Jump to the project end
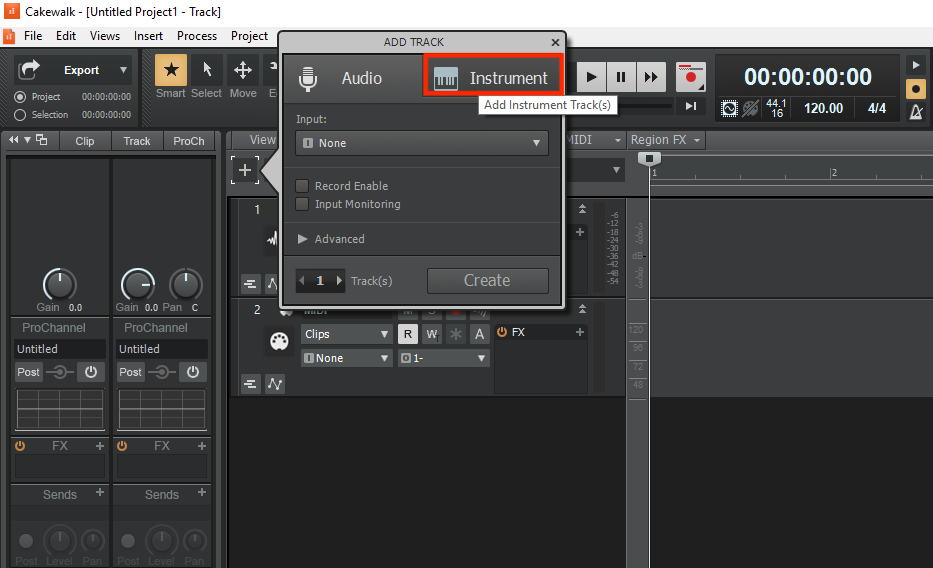Image resolution: width=933 pixels, height=568 pixels. (x=690, y=106)
